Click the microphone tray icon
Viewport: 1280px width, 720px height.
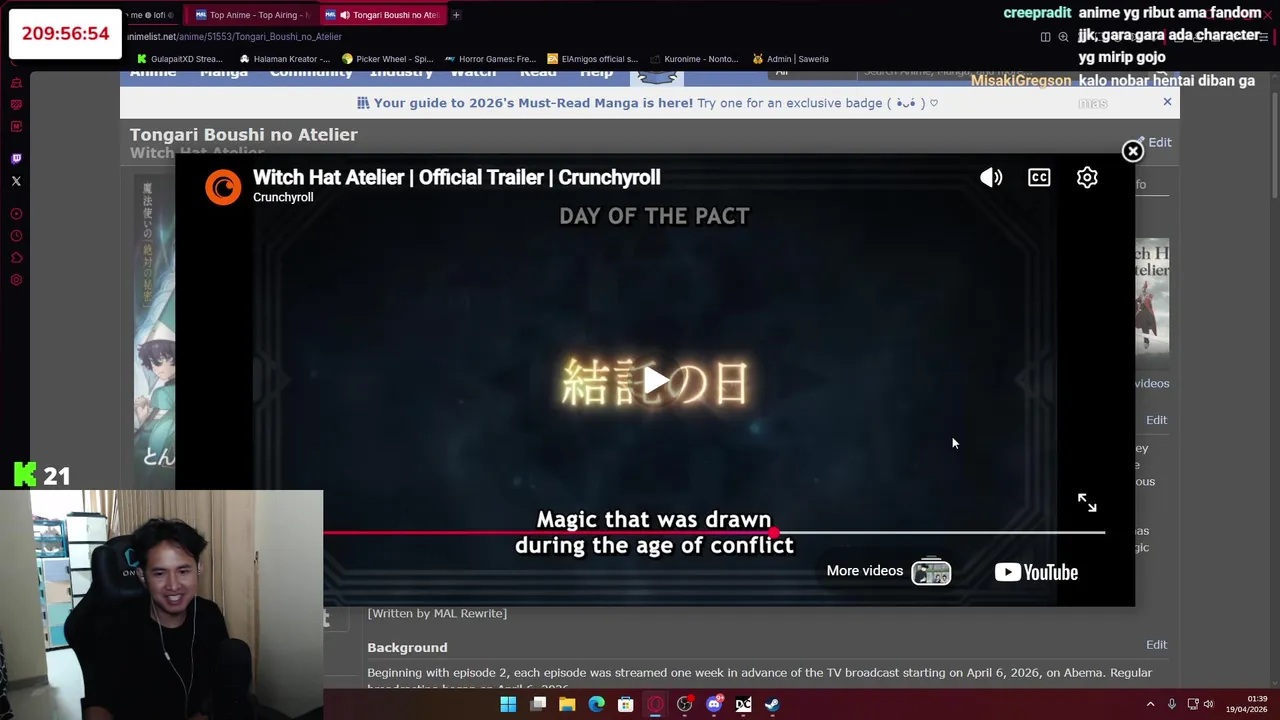point(1172,704)
